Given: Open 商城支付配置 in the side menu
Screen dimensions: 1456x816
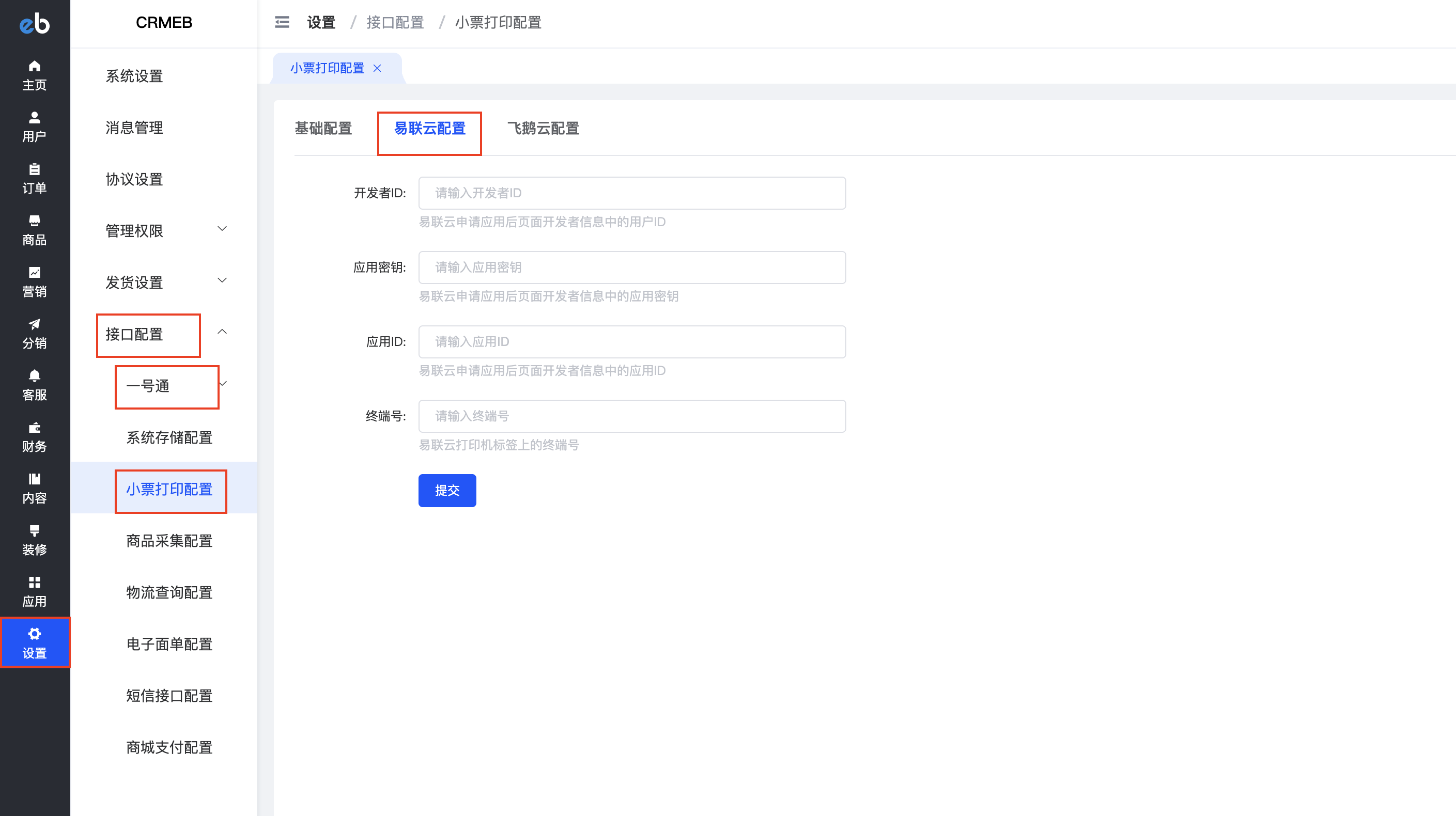Looking at the screenshot, I should click(x=169, y=747).
